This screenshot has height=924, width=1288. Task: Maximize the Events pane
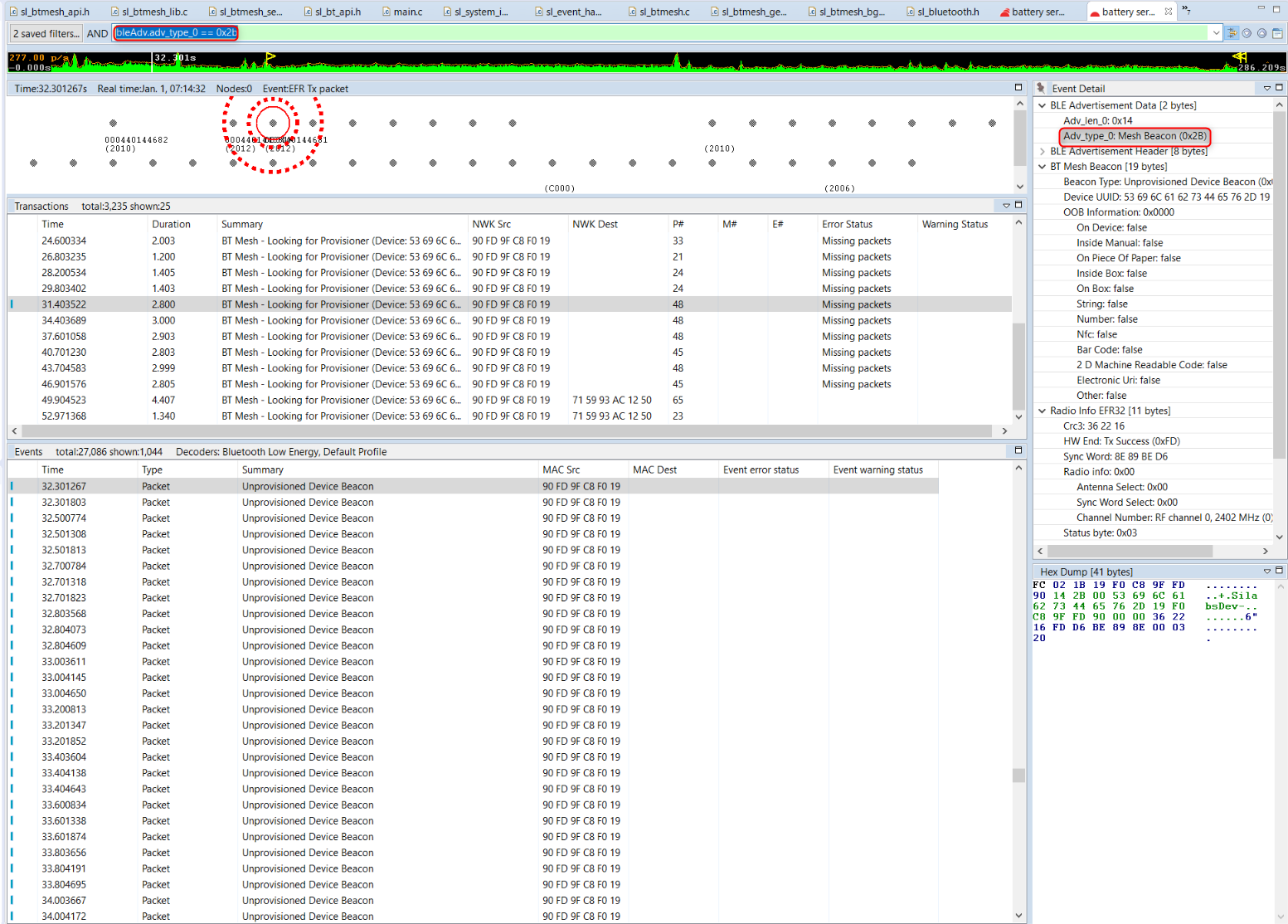coord(1018,450)
